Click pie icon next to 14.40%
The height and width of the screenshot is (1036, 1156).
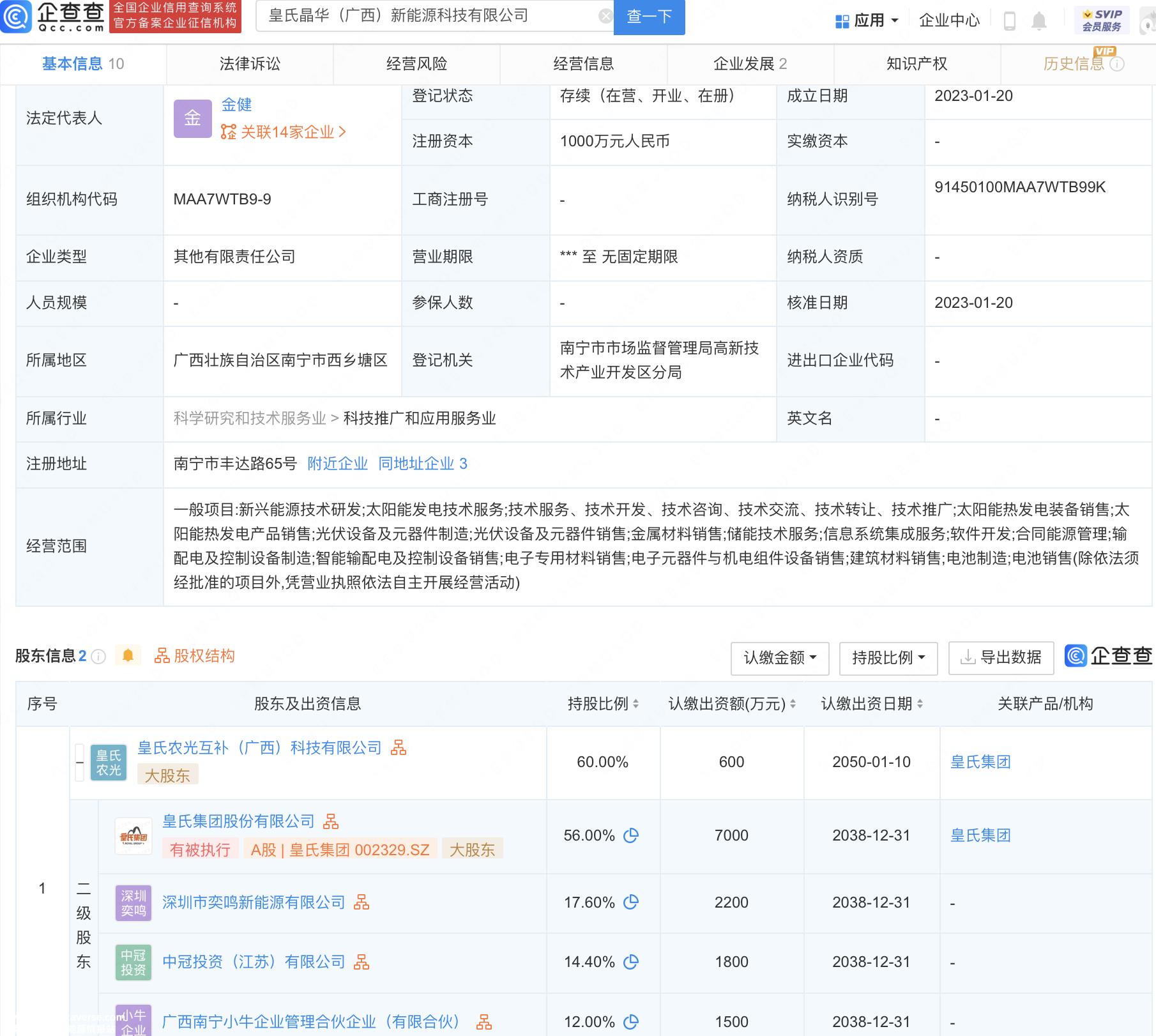point(631,961)
